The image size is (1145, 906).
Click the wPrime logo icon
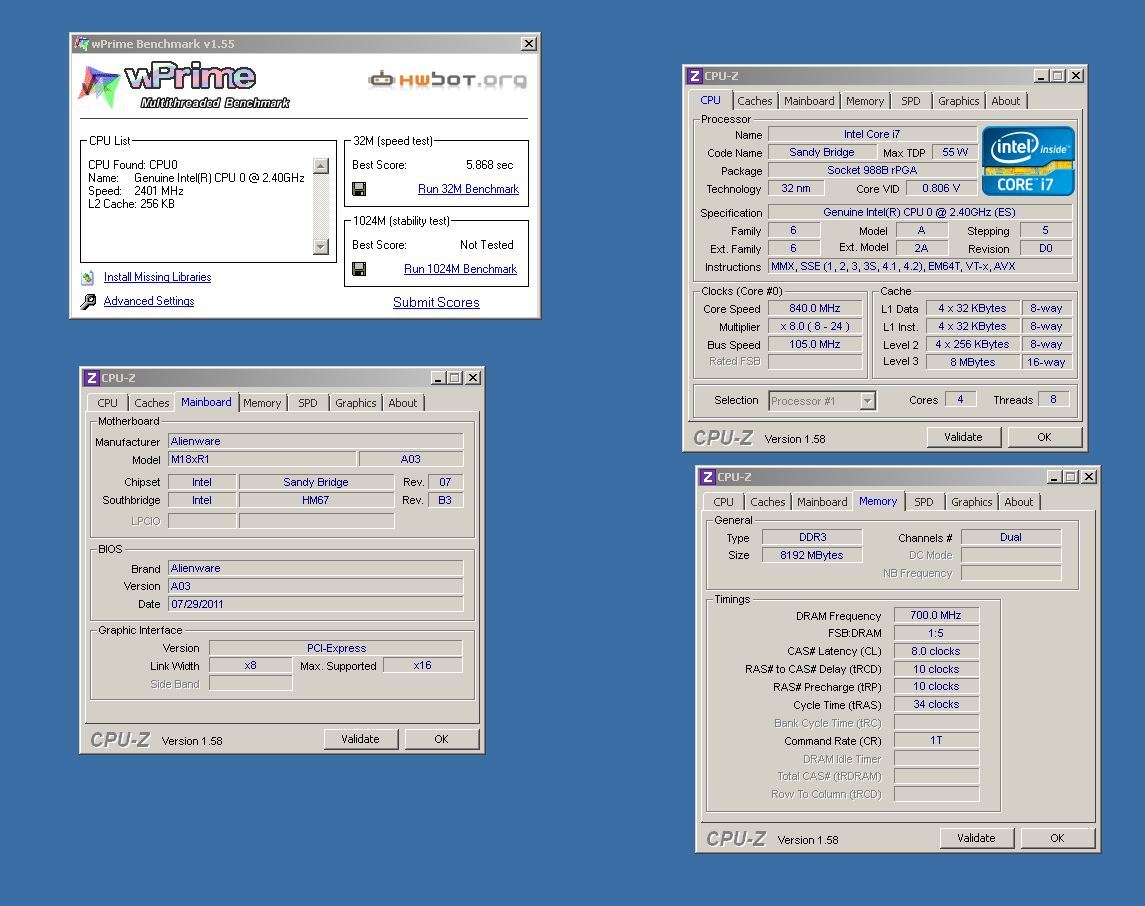[x=99, y=86]
